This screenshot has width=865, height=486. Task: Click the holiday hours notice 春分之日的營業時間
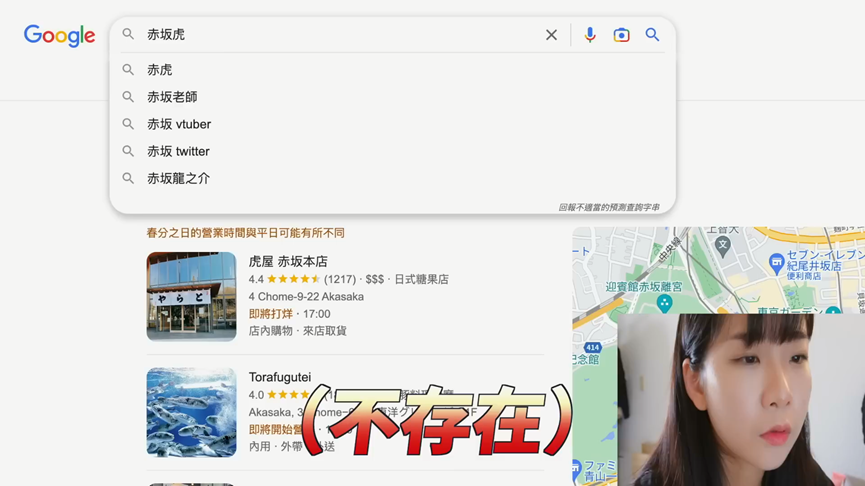point(245,233)
